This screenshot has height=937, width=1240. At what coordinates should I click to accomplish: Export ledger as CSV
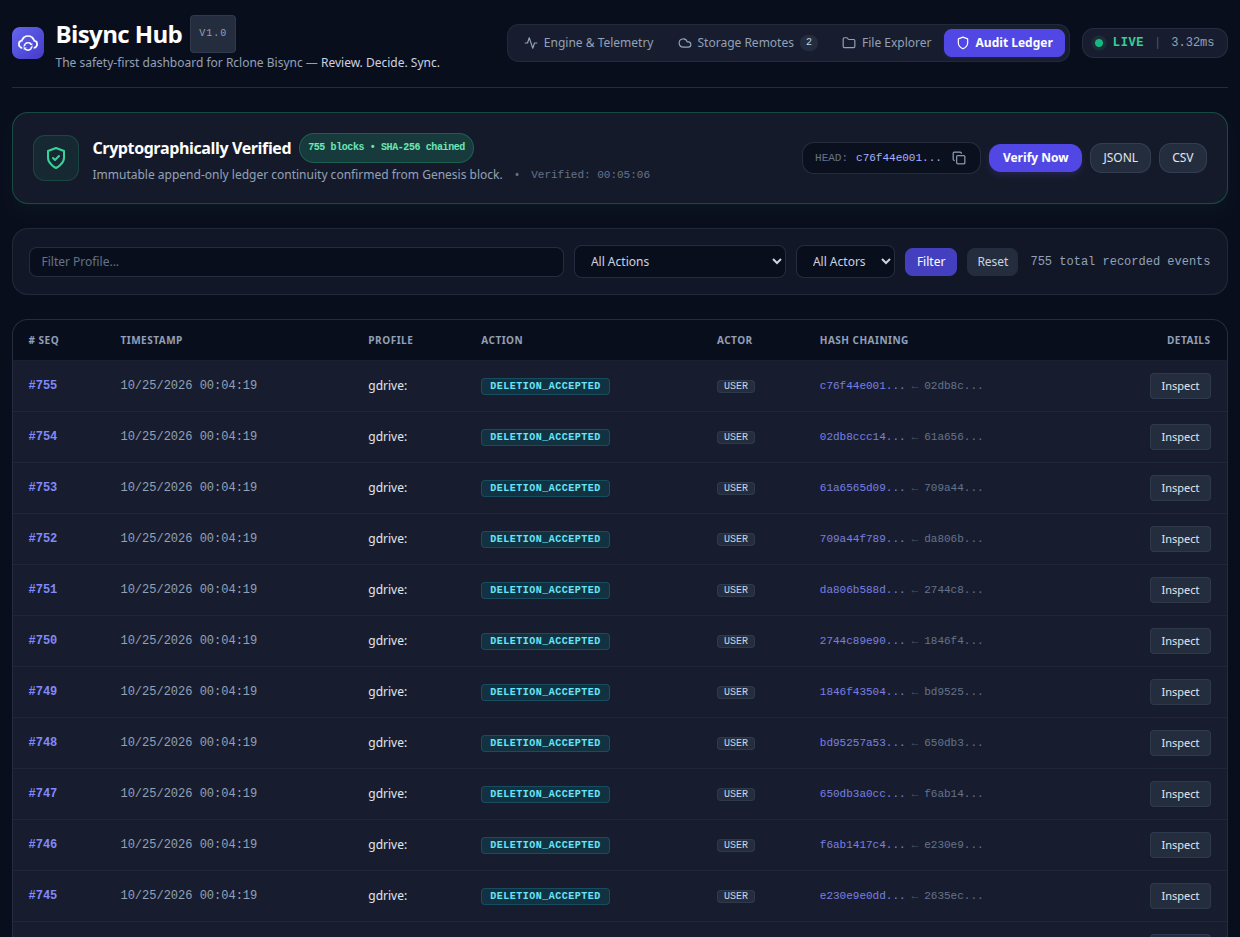(1183, 158)
